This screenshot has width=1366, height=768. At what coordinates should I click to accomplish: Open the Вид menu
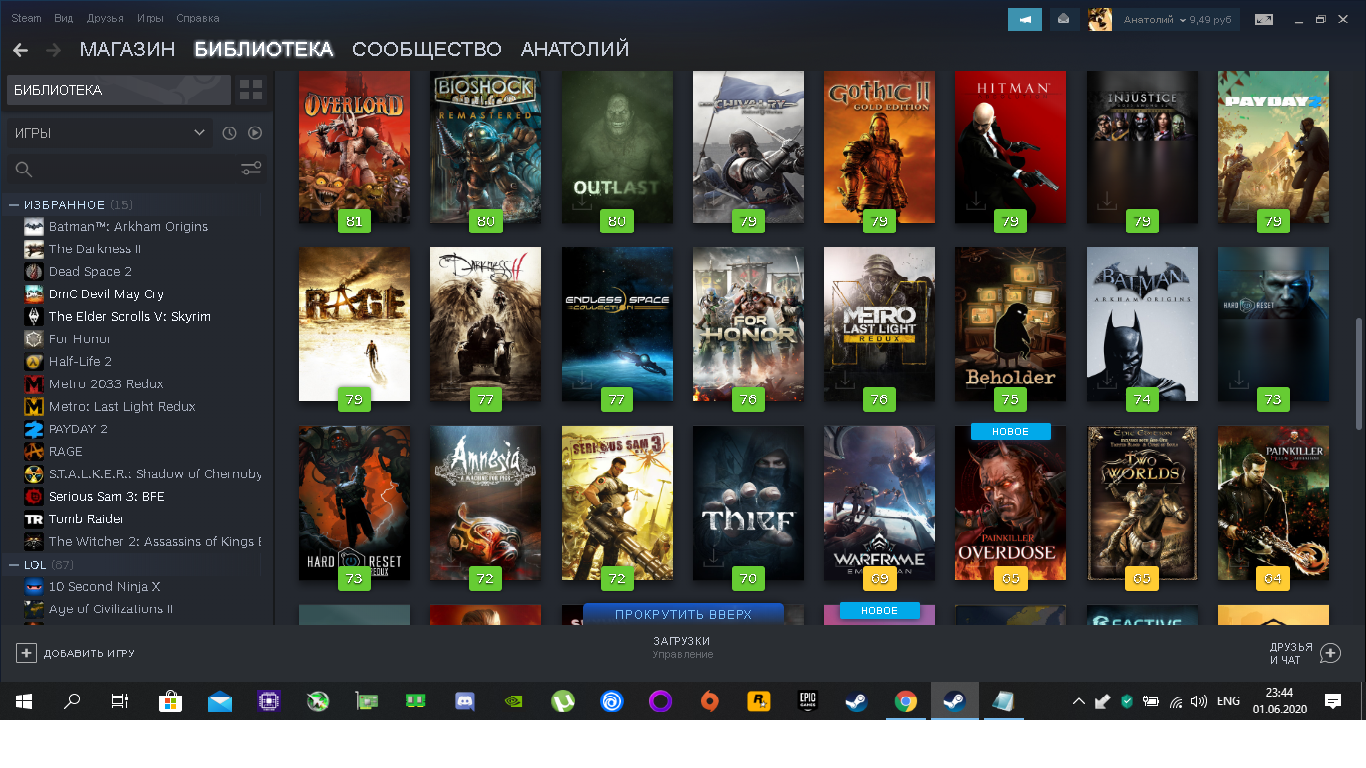pos(64,19)
